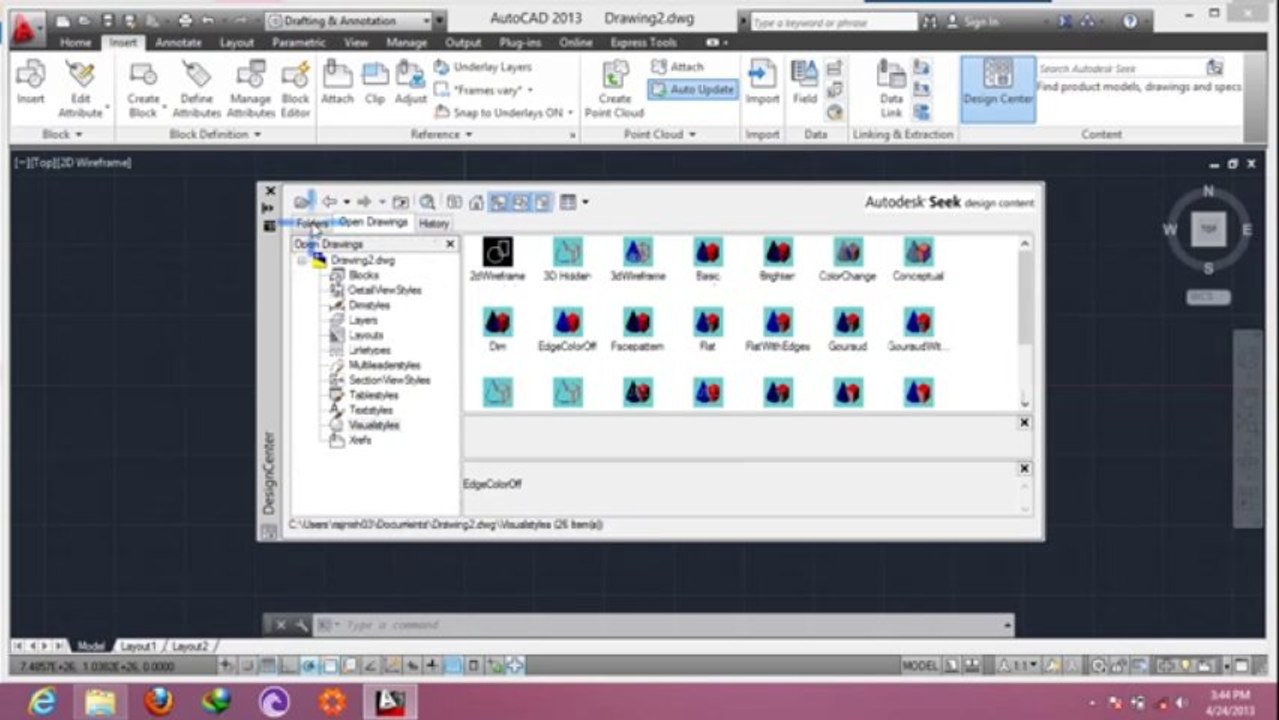1279x720 pixels.
Task: Open the Parametric ribbon tab
Action: click(299, 43)
